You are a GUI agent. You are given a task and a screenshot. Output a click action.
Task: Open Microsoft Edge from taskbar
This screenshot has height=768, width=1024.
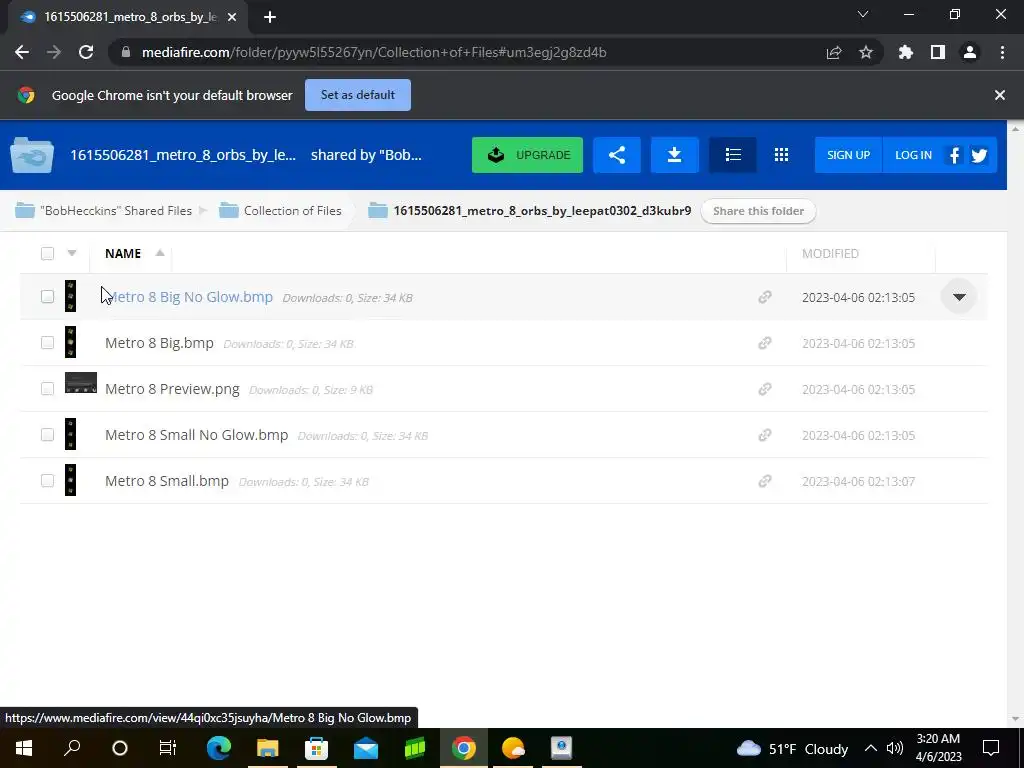click(x=219, y=748)
